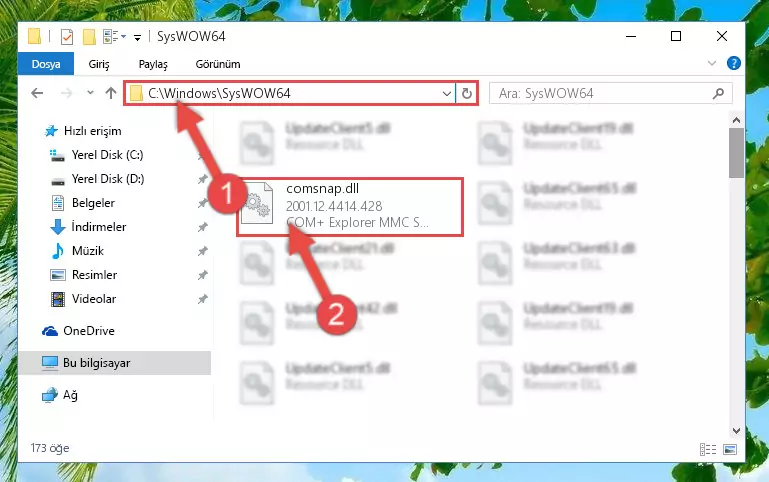Click the pin icon next to Resimler
Image resolution: width=769 pixels, height=482 pixels.
tap(202, 276)
